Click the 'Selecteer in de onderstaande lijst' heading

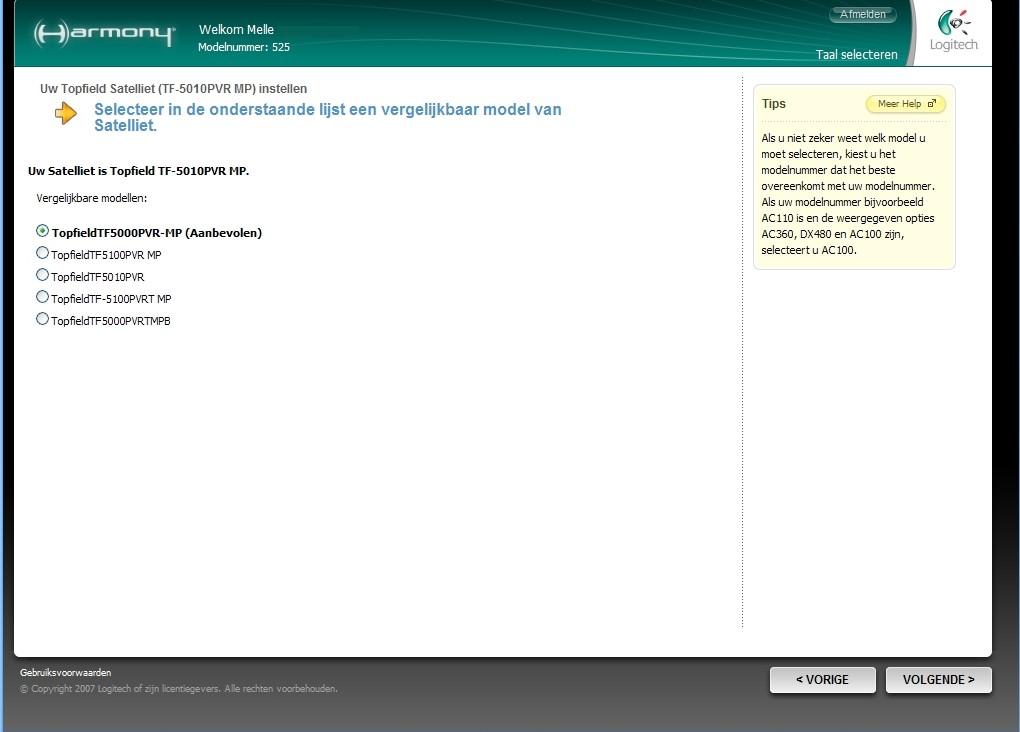pos(328,117)
